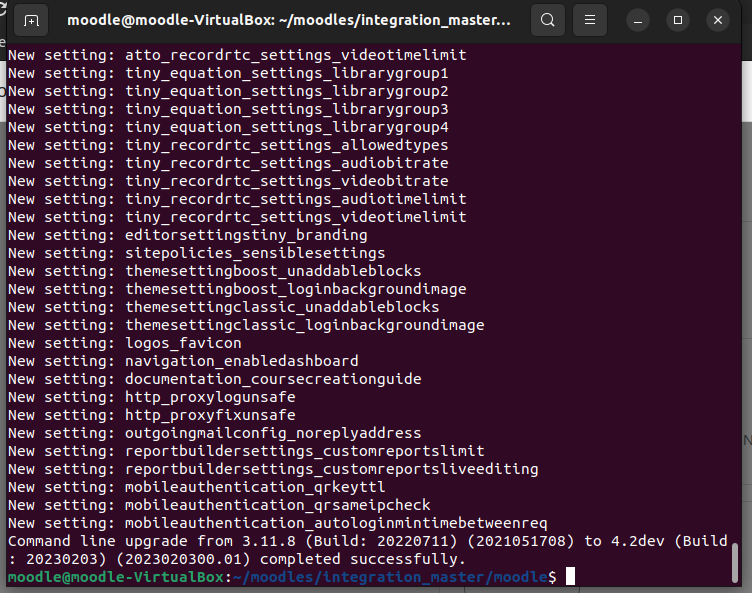Open terminal search
This screenshot has width=752, height=593.
pos(548,20)
